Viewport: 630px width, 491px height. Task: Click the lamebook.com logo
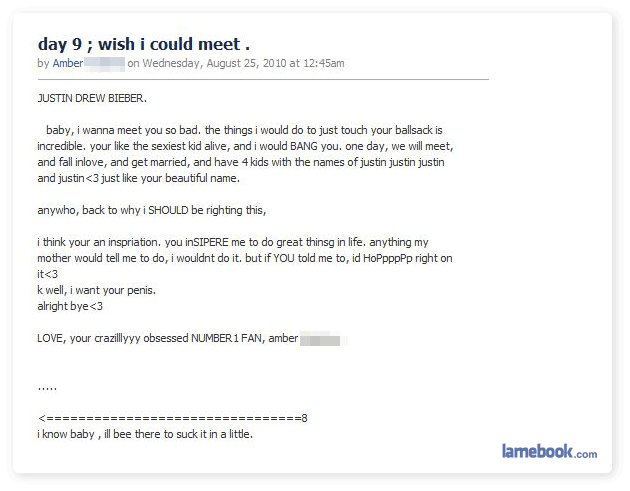(x=548, y=452)
